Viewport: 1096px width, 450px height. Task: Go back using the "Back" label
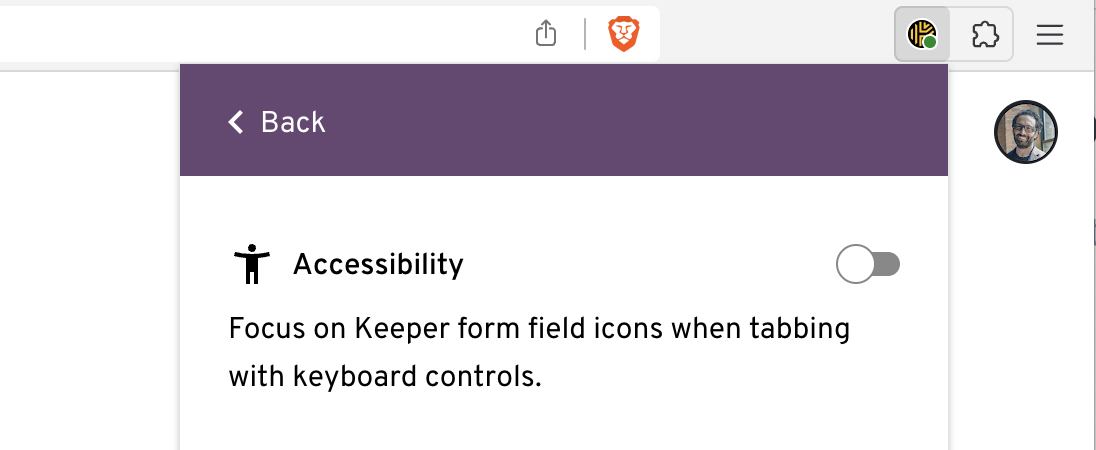click(x=293, y=122)
